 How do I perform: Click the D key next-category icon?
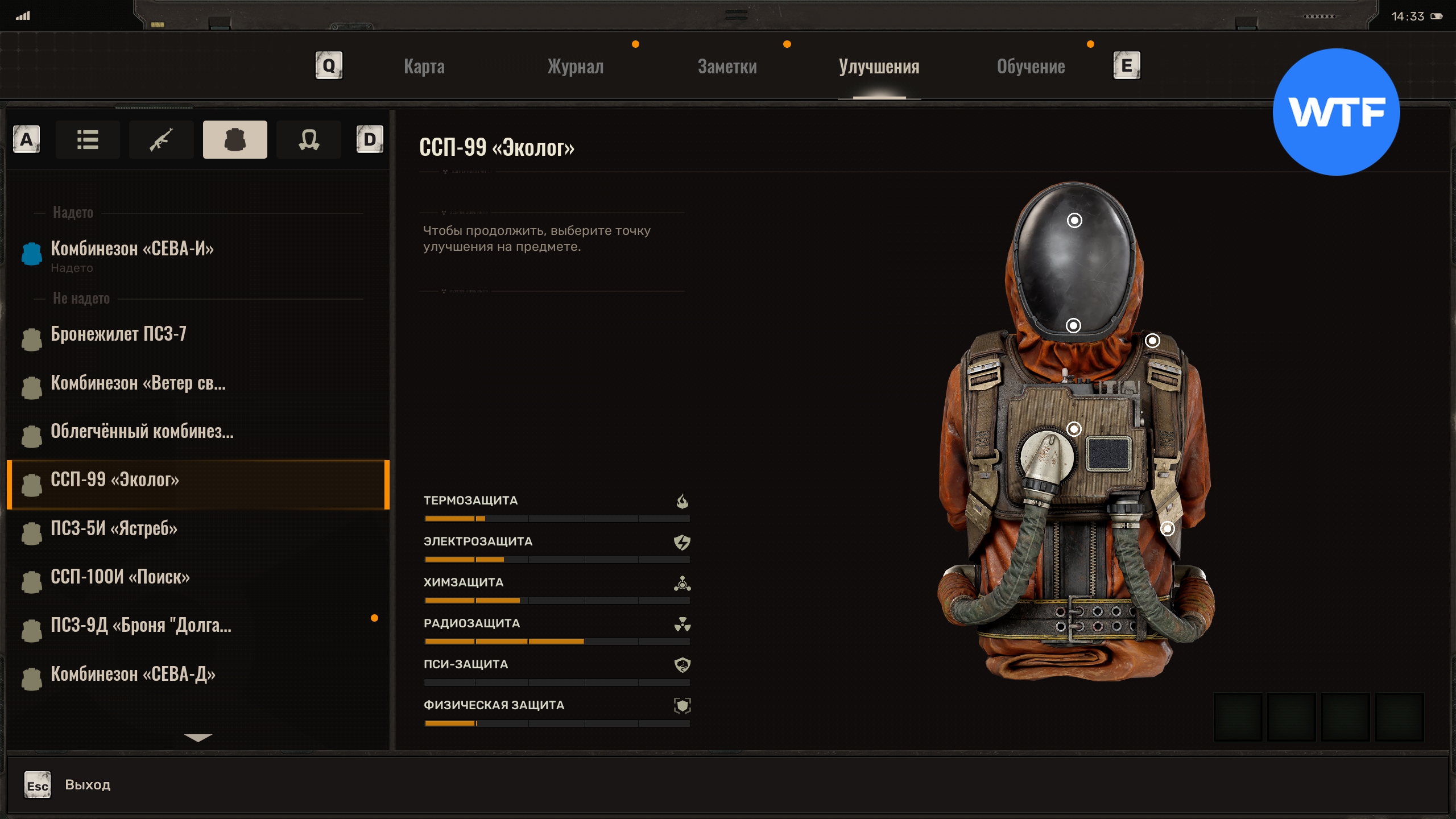pos(370,139)
